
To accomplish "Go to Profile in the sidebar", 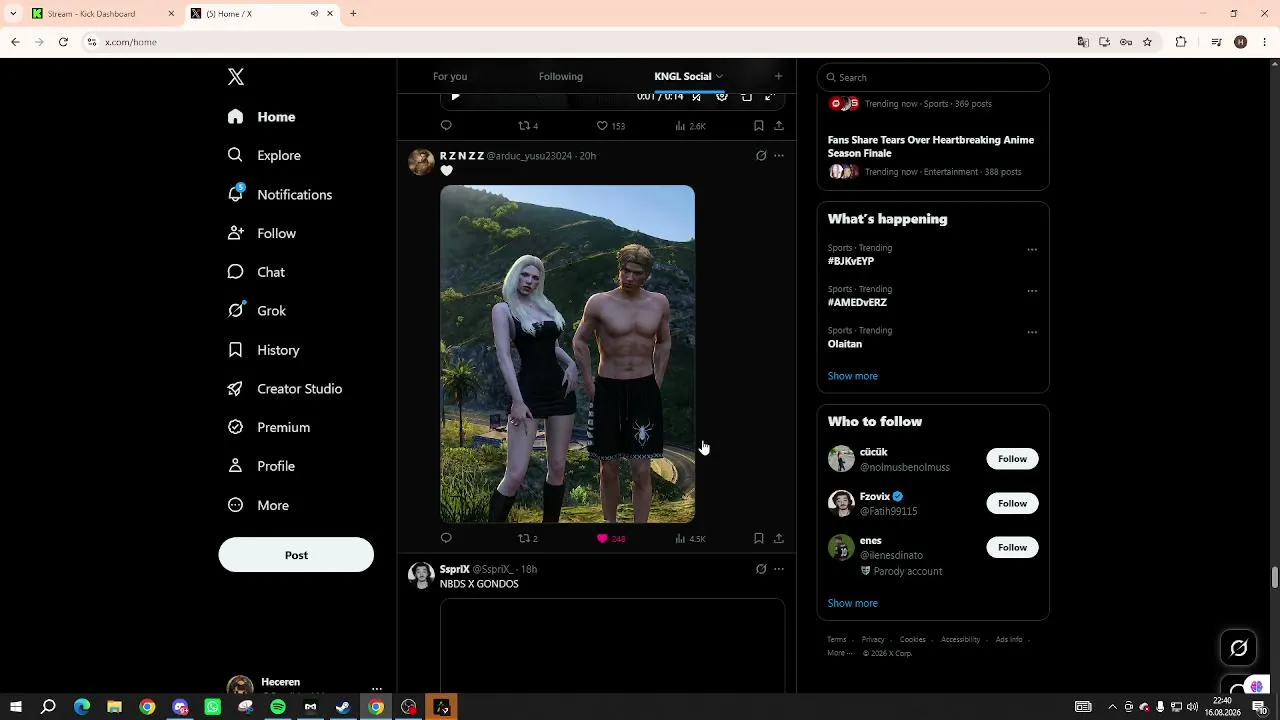I will coord(261,466).
